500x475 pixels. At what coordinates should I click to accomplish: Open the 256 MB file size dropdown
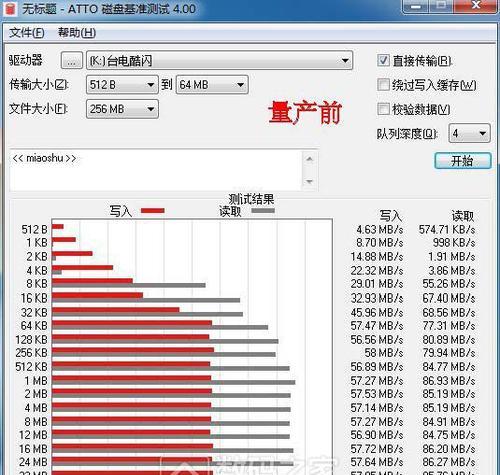click(x=122, y=109)
